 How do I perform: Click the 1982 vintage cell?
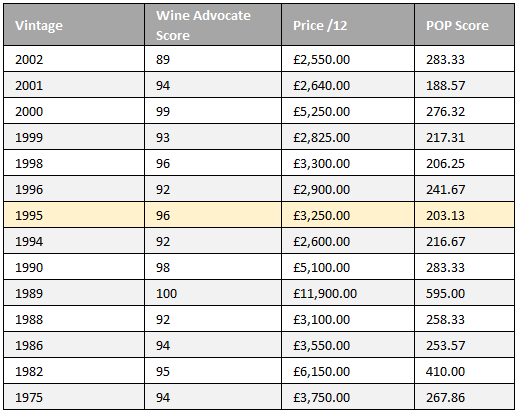point(74,371)
